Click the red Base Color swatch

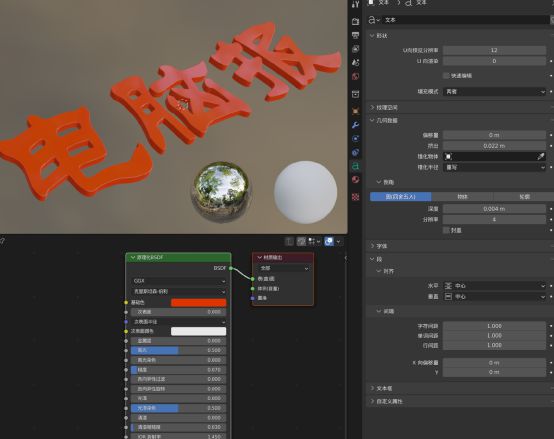coord(199,303)
